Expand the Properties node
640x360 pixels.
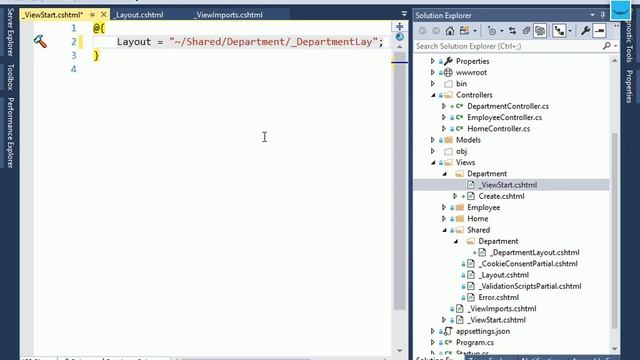433,61
